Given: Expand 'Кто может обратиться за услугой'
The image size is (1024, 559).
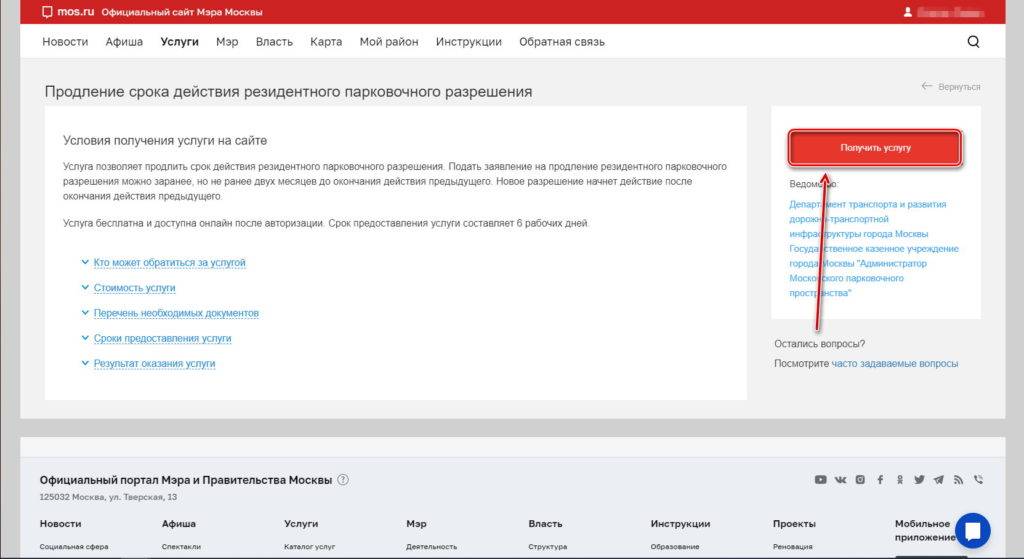Looking at the screenshot, I should point(169,262).
